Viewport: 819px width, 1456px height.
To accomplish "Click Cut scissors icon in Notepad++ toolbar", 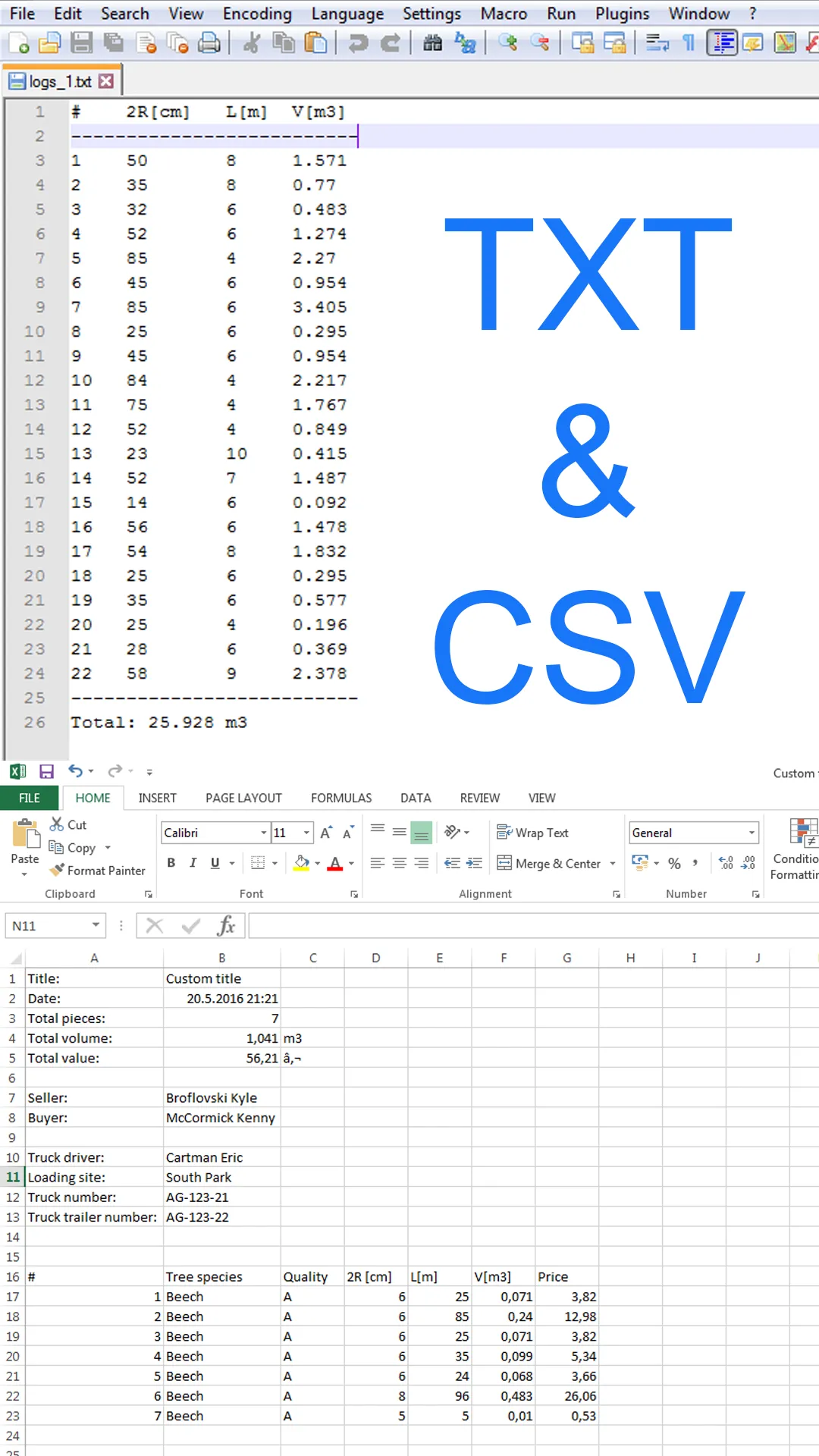I will pos(251,43).
